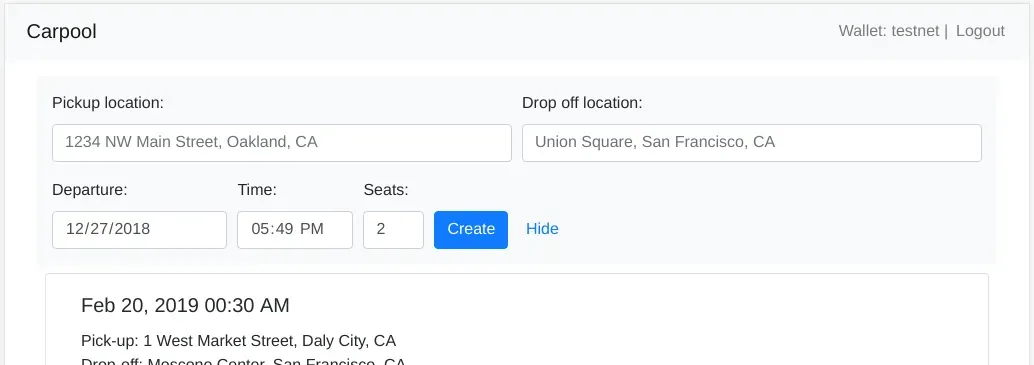The image size is (1034, 365).
Task: Click the Seats label
Action: (386, 190)
